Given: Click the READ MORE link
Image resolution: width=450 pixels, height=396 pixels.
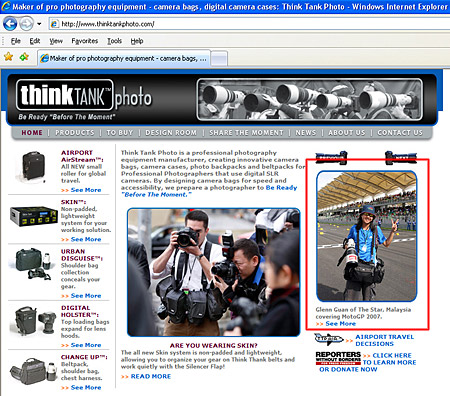Looking at the screenshot, I should tap(151, 376).
